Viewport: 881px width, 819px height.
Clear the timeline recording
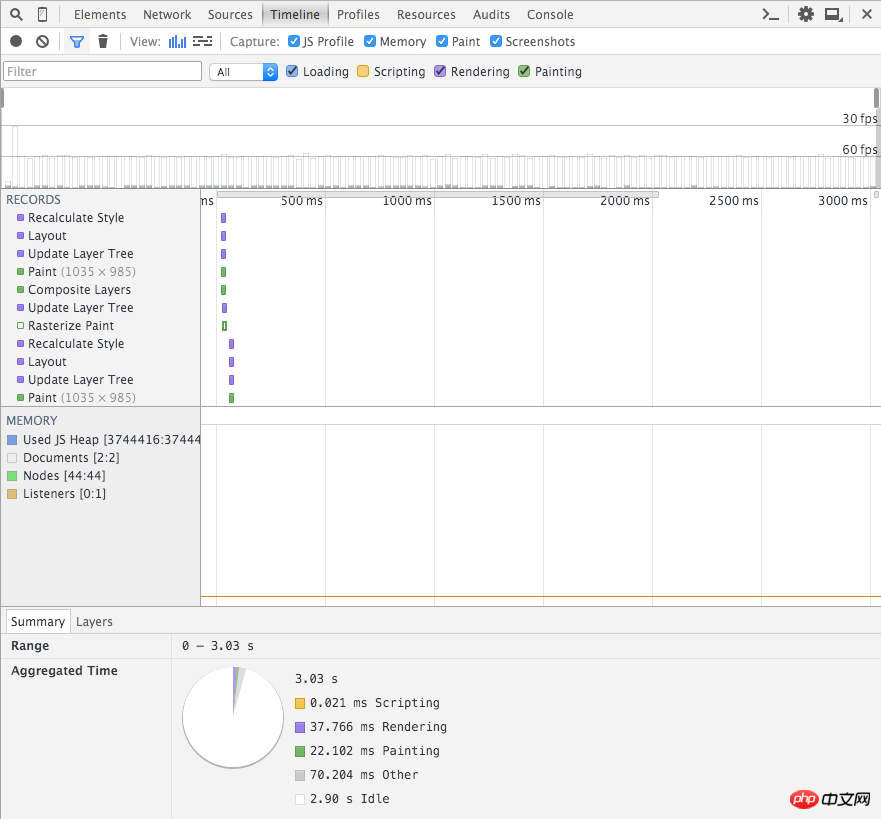pos(42,42)
